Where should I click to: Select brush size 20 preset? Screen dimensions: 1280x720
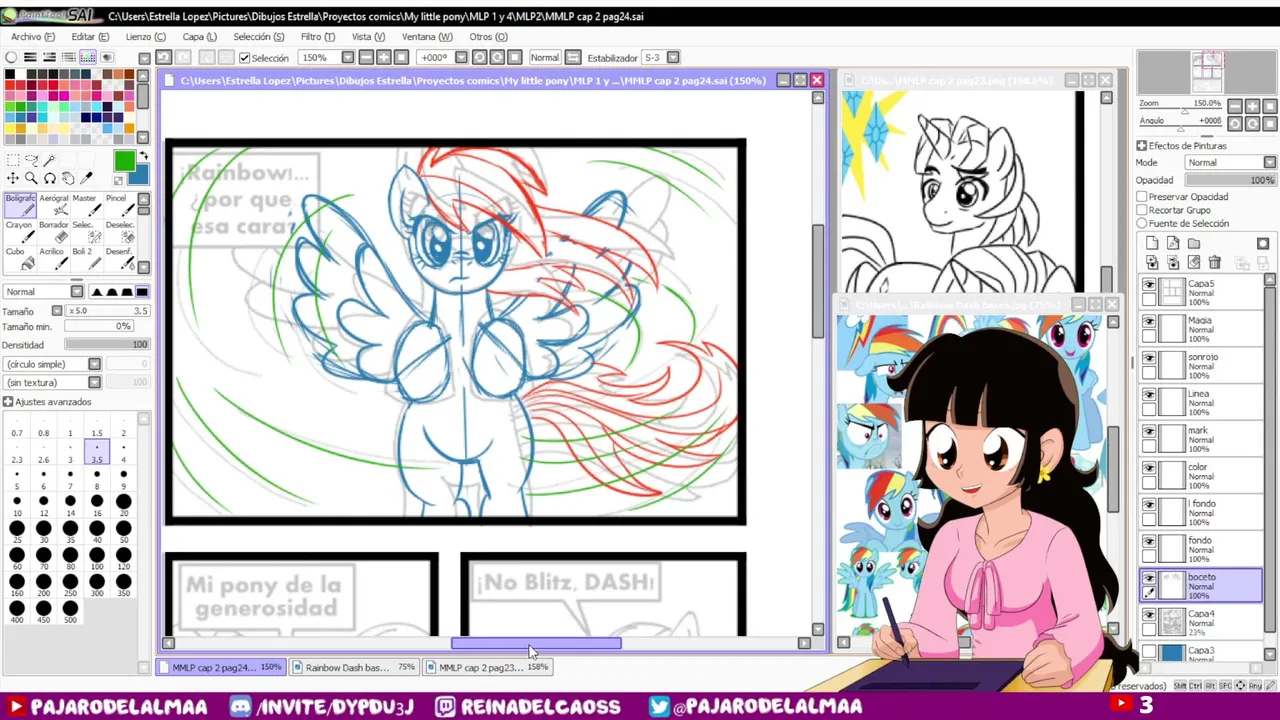point(123,506)
